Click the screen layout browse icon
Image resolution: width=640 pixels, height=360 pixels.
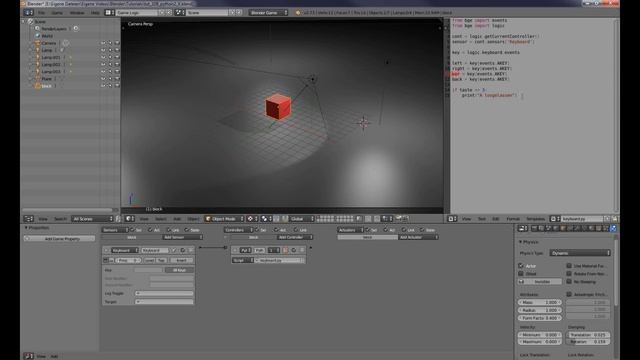point(109,13)
